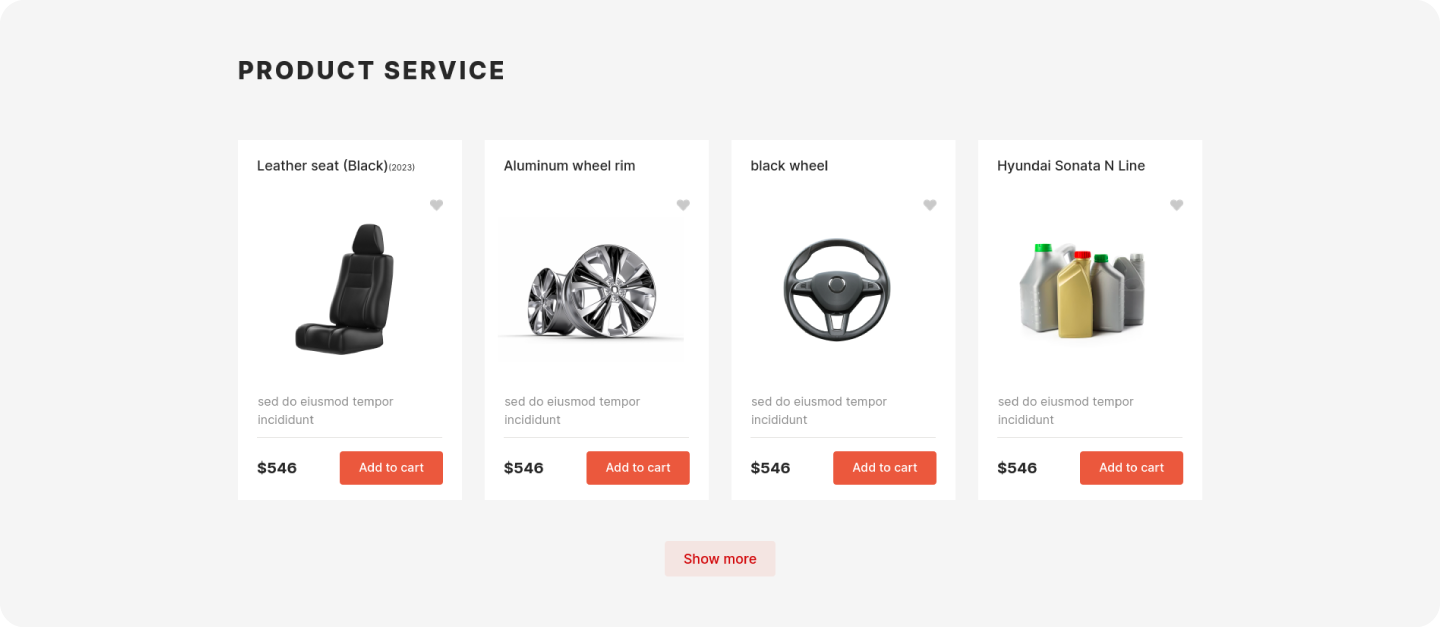Favorite the Leather seat (Black) product with the heart
Screen dimensions: 1440x627
coord(436,205)
